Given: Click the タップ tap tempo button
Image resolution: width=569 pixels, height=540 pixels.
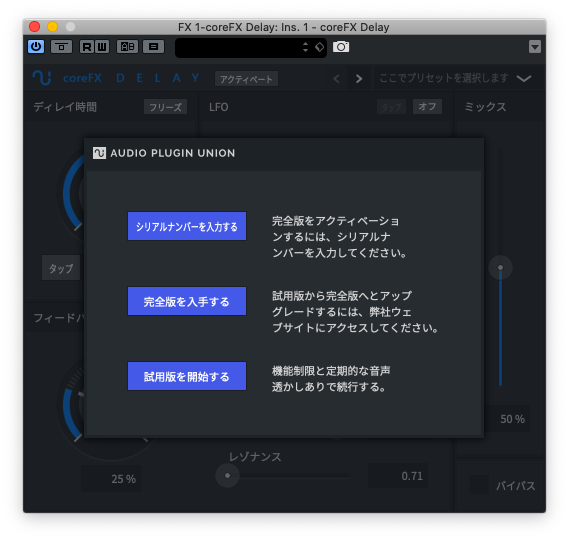Looking at the screenshot, I should pos(61,268).
